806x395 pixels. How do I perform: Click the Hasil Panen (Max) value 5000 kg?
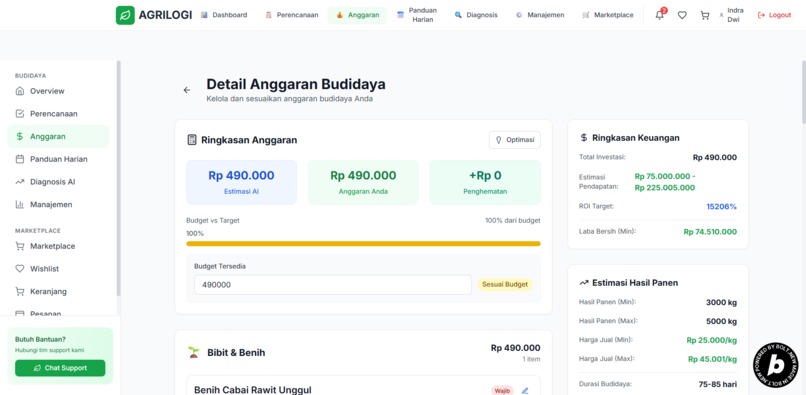tap(721, 321)
